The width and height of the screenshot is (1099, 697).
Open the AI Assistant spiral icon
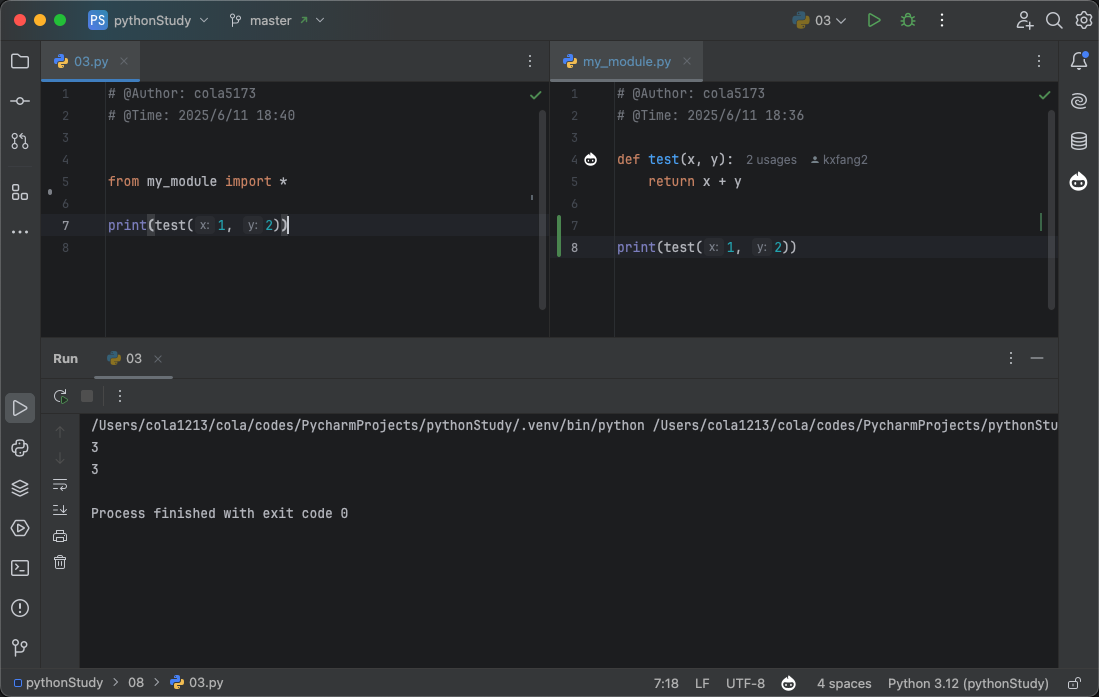click(x=1079, y=101)
